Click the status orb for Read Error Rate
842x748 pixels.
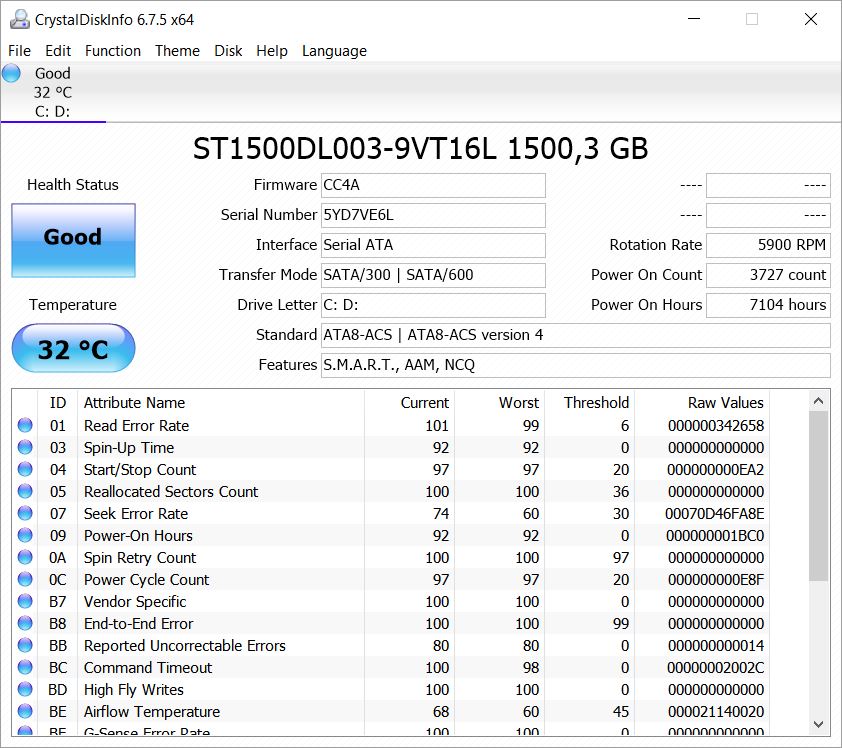point(25,425)
